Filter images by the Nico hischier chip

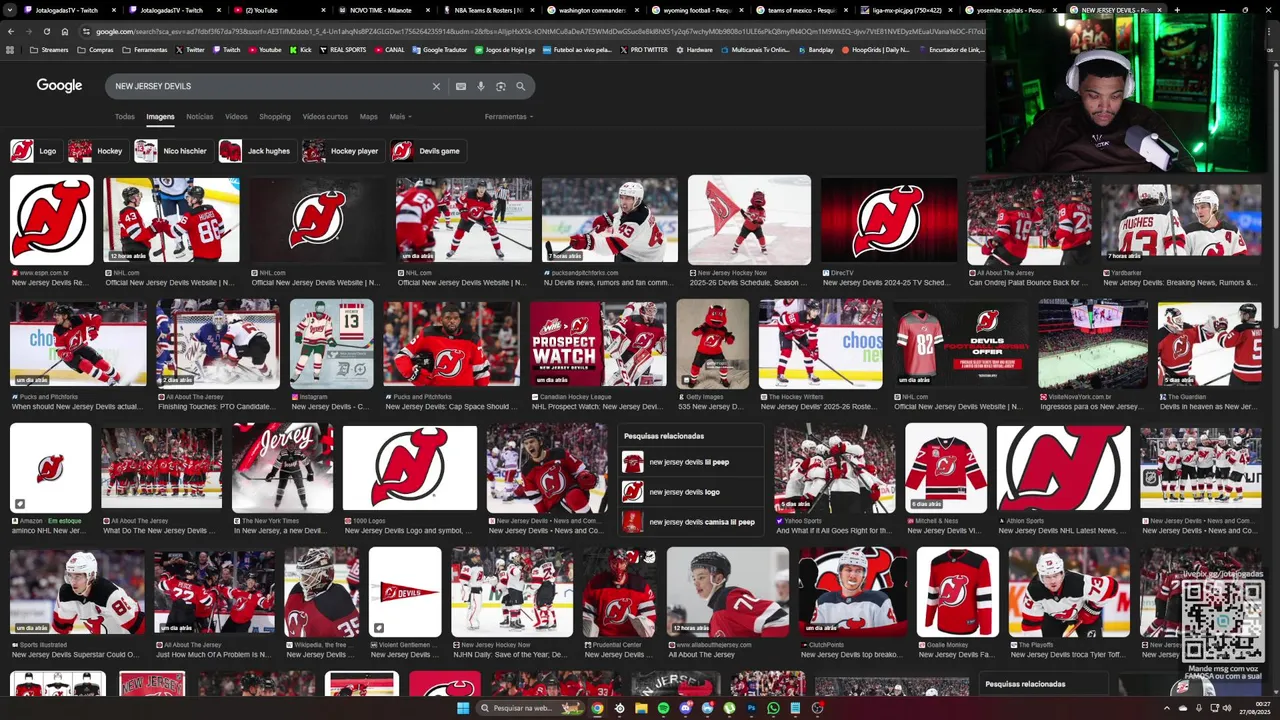172,151
